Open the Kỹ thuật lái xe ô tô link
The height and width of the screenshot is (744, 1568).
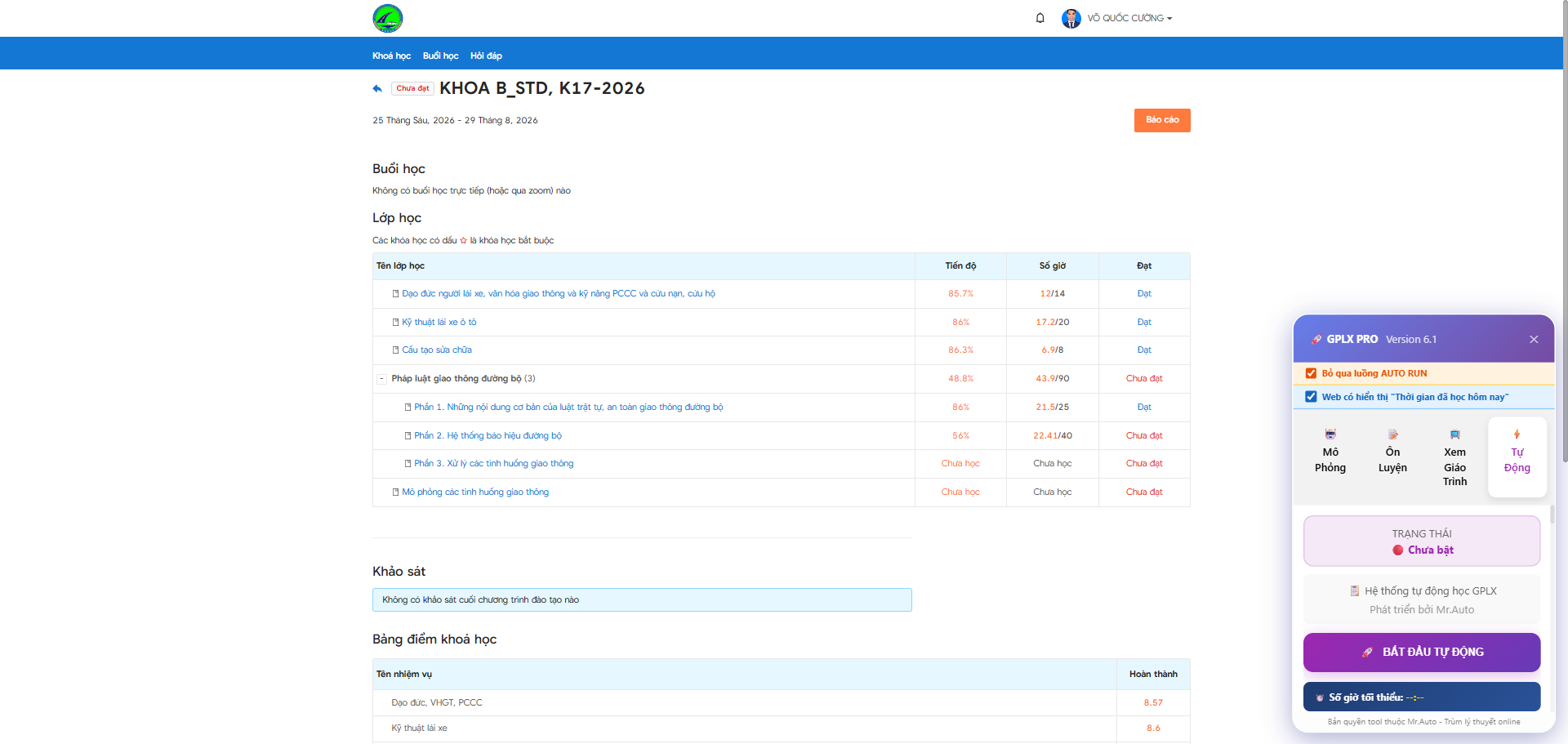click(x=439, y=322)
